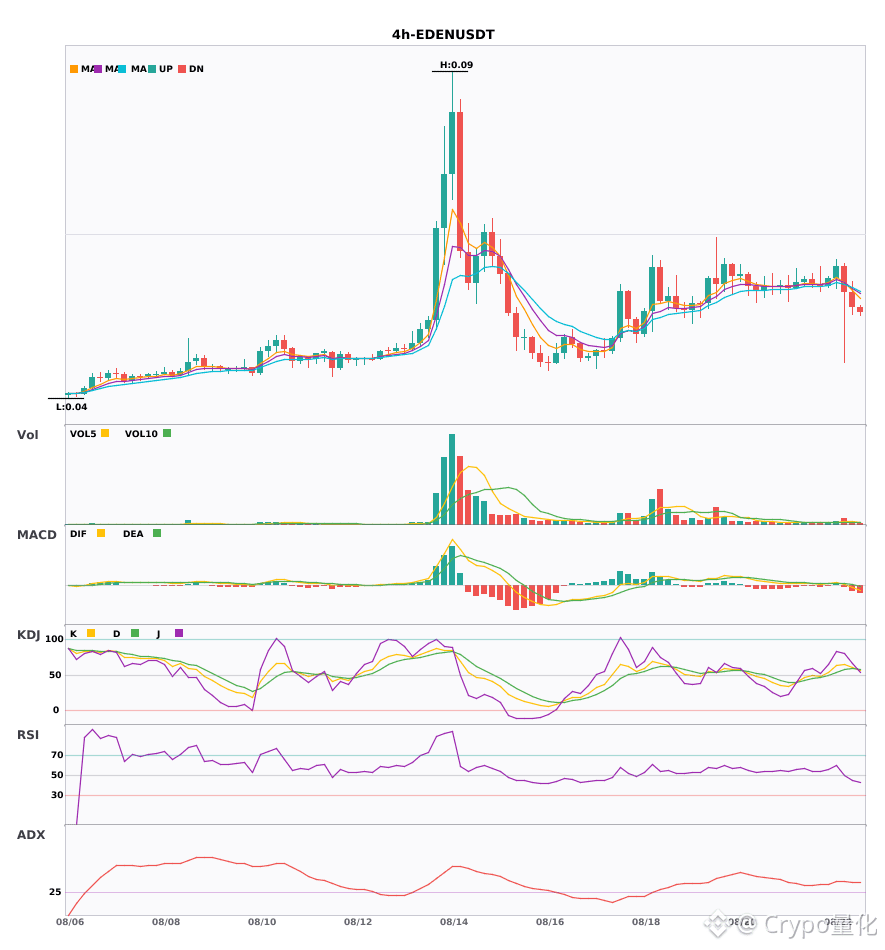
Task: Click the KDJ panel label
Action: [28, 635]
